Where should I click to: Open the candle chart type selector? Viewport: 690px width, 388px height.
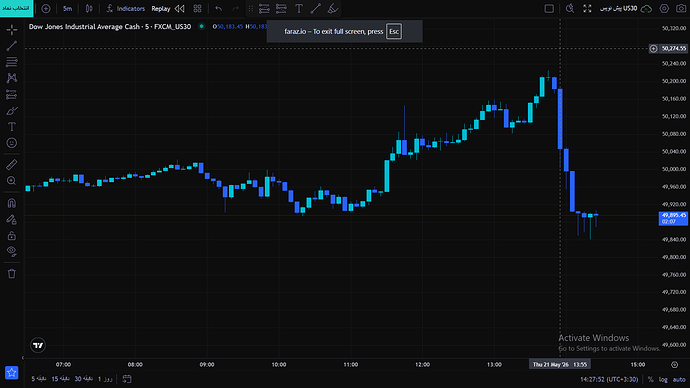(89, 8)
